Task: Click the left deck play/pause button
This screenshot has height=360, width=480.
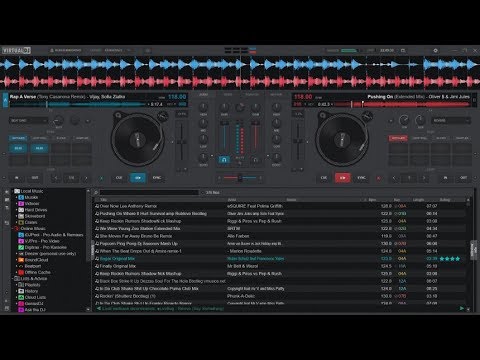Action: (138, 178)
